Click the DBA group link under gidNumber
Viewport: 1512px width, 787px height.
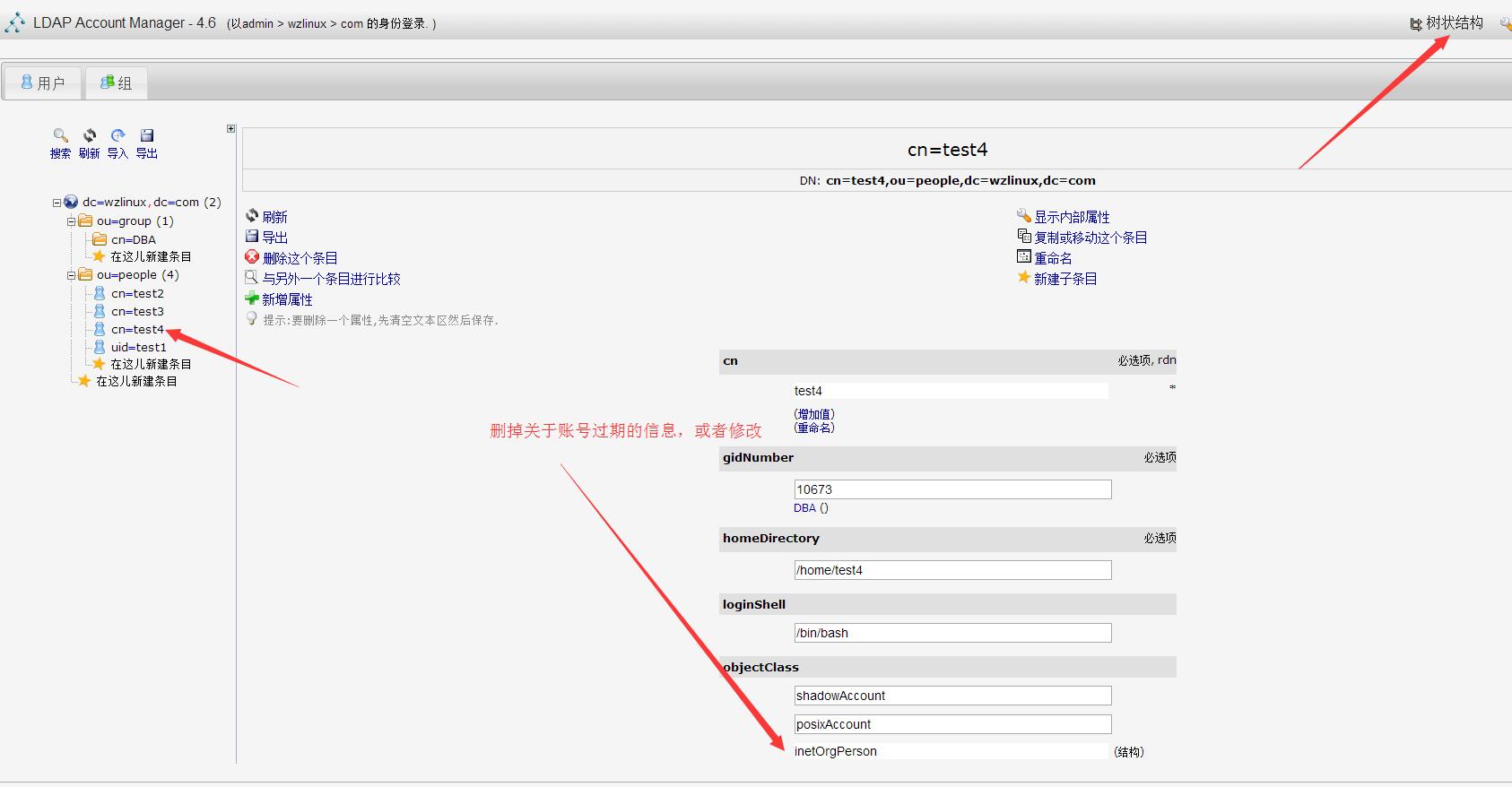[804, 507]
